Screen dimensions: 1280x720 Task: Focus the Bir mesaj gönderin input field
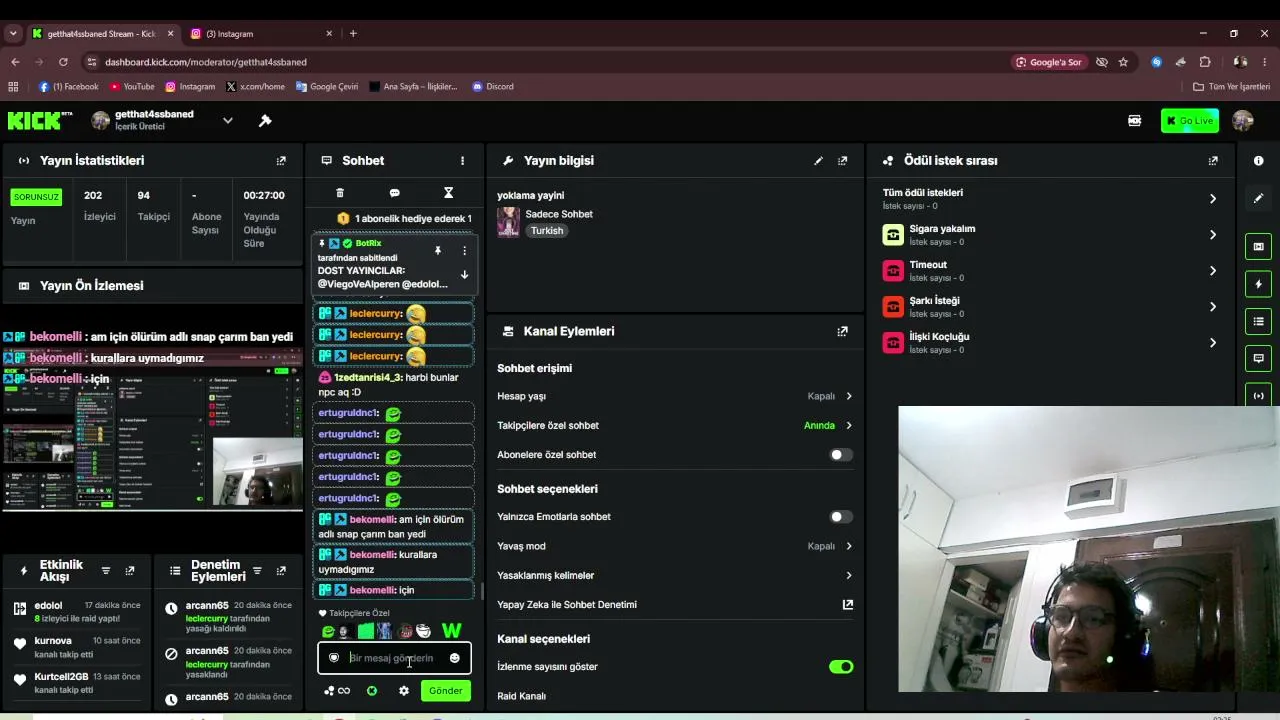(x=394, y=658)
